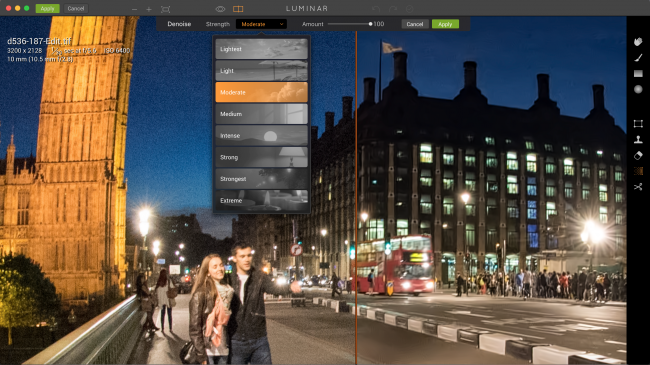Activate the crop transform tool
This screenshot has width=650, height=365.
pyautogui.click(x=638, y=124)
